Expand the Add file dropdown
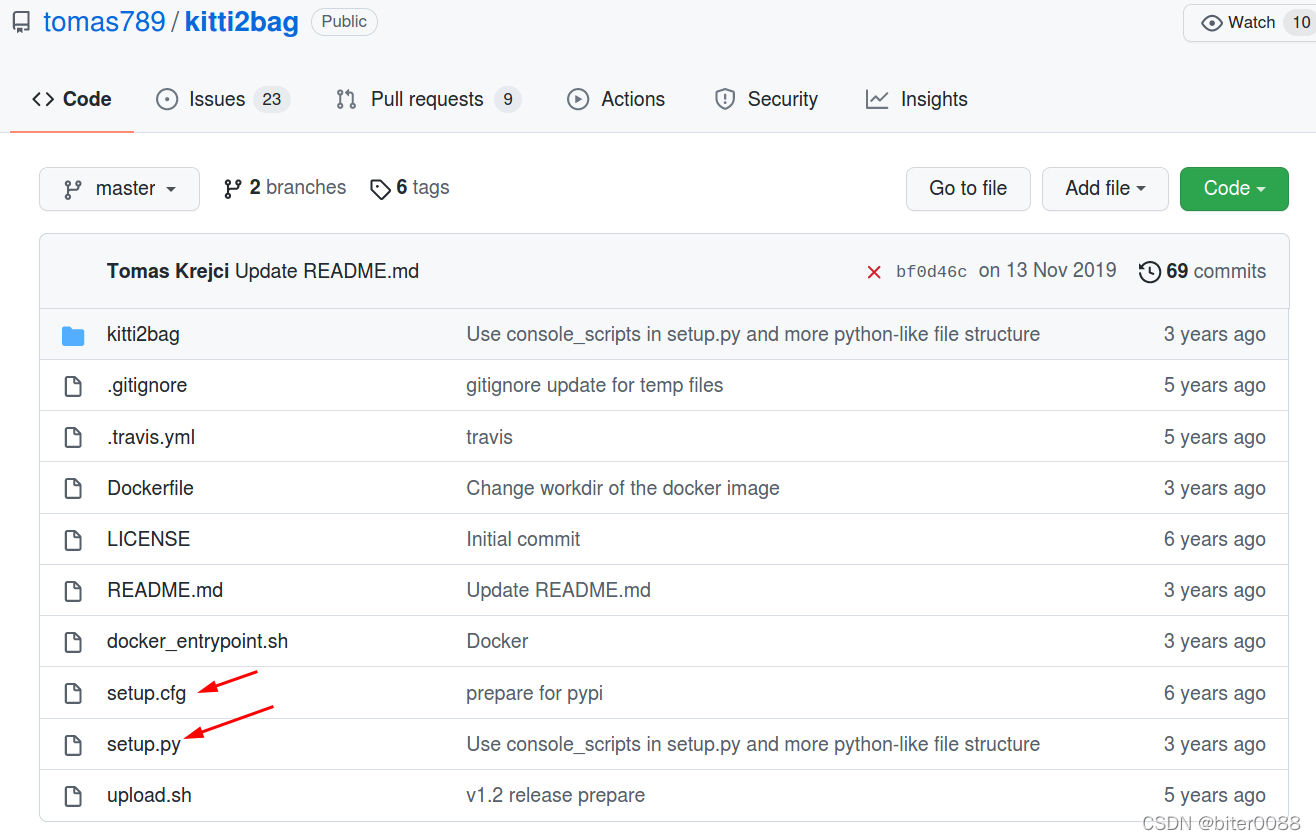The height and width of the screenshot is (840, 1316). coord(1105,189)
